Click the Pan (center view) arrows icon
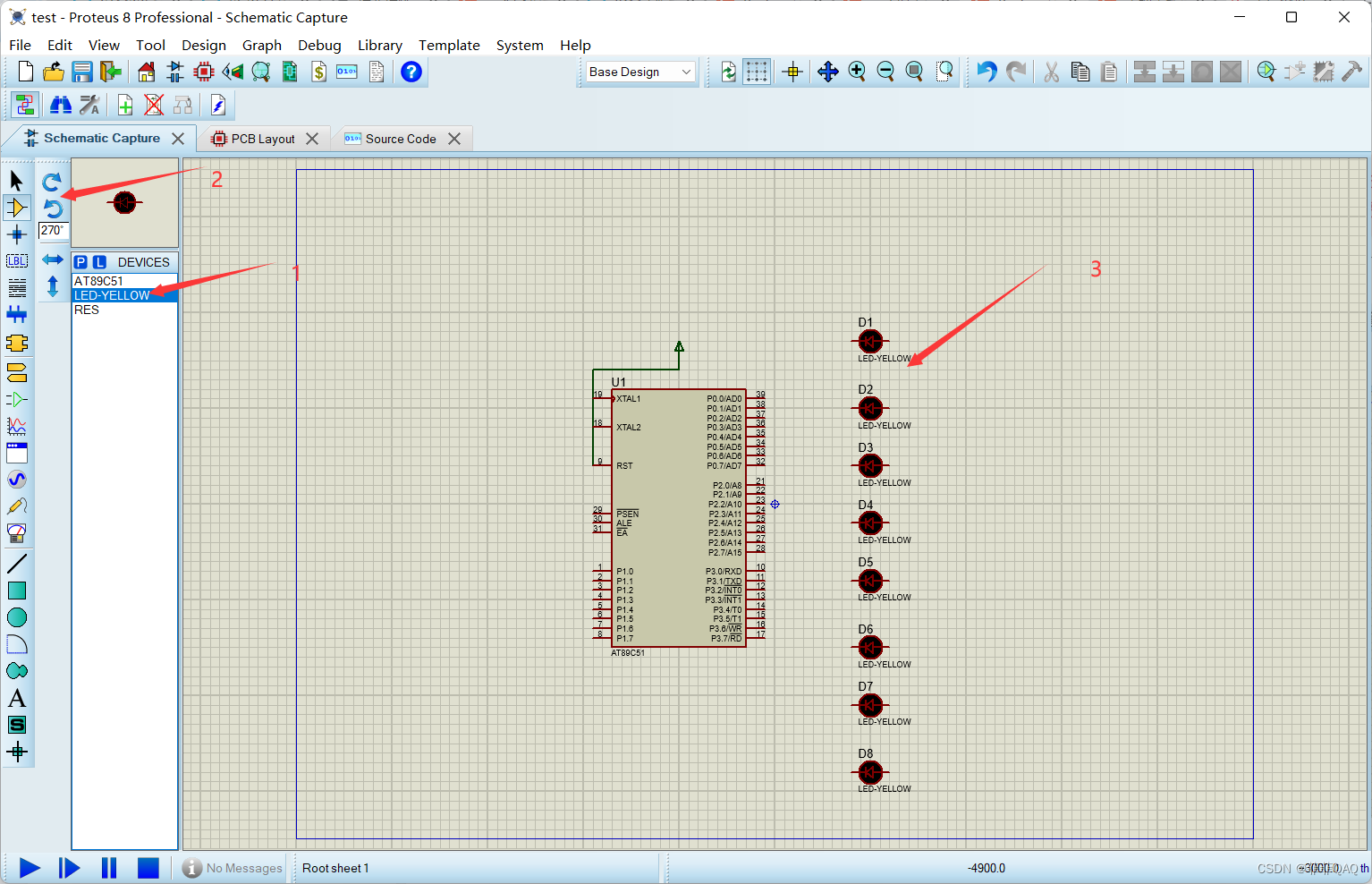 click(x=828, y=72)
